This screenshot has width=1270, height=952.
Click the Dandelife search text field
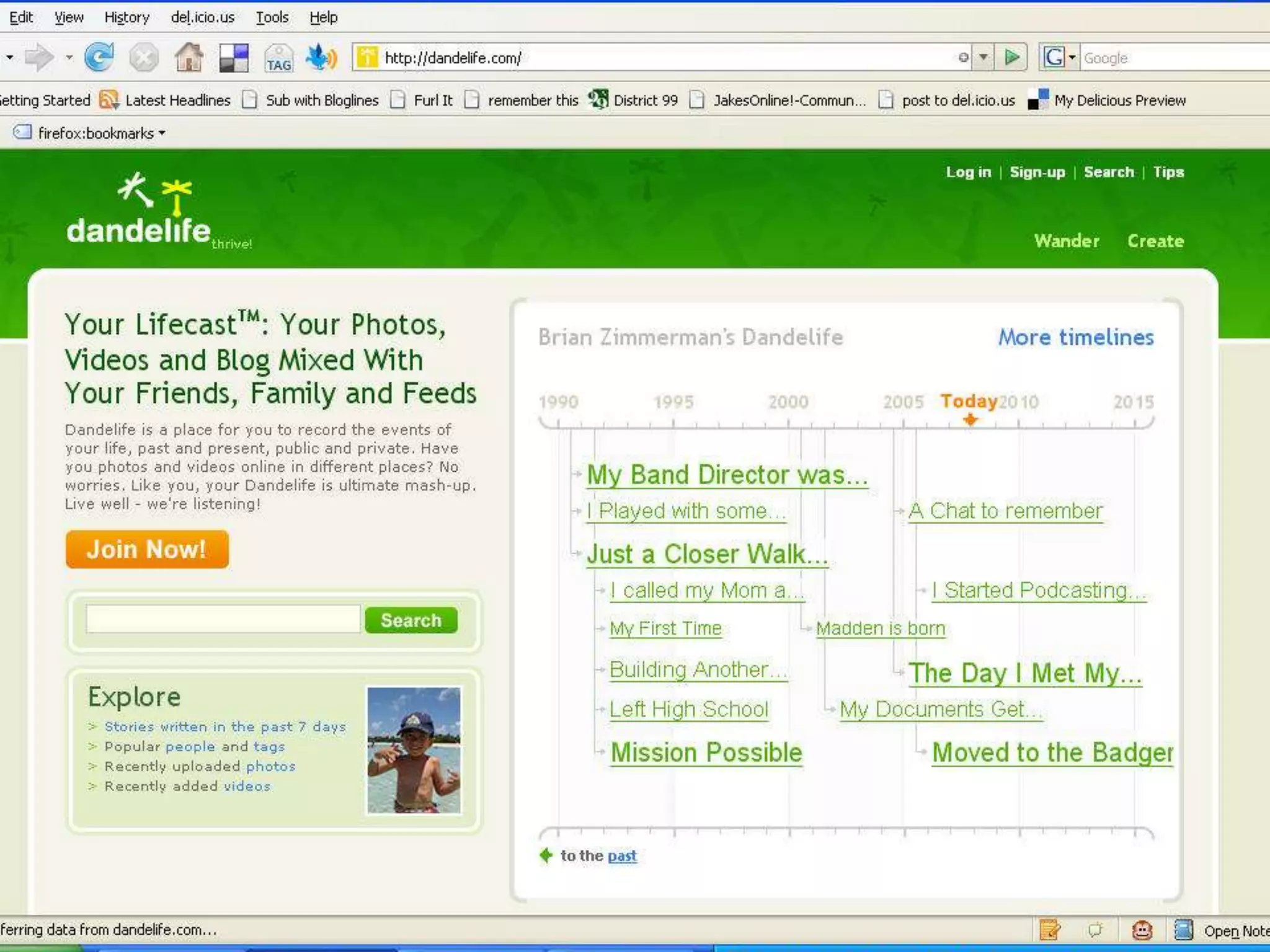(223, 619)
